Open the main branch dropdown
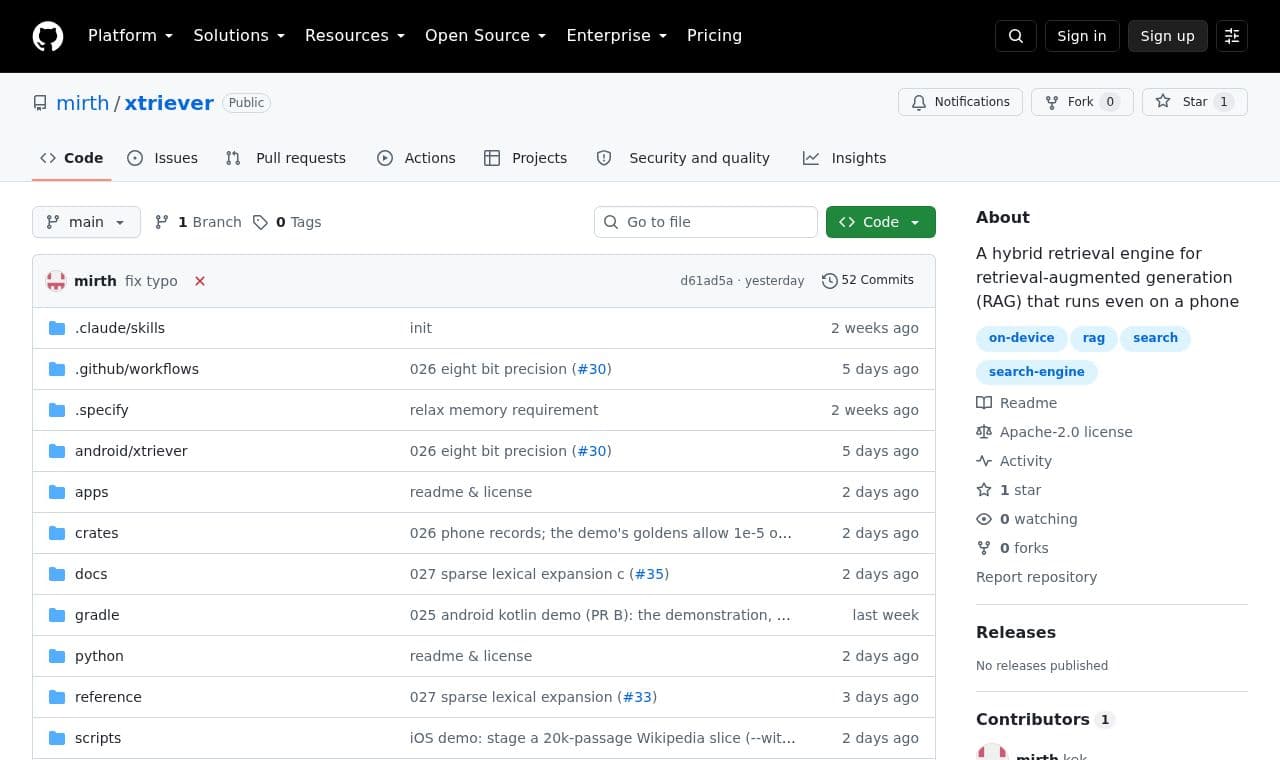Screen dimensions: 1280x760 [86, 222]
